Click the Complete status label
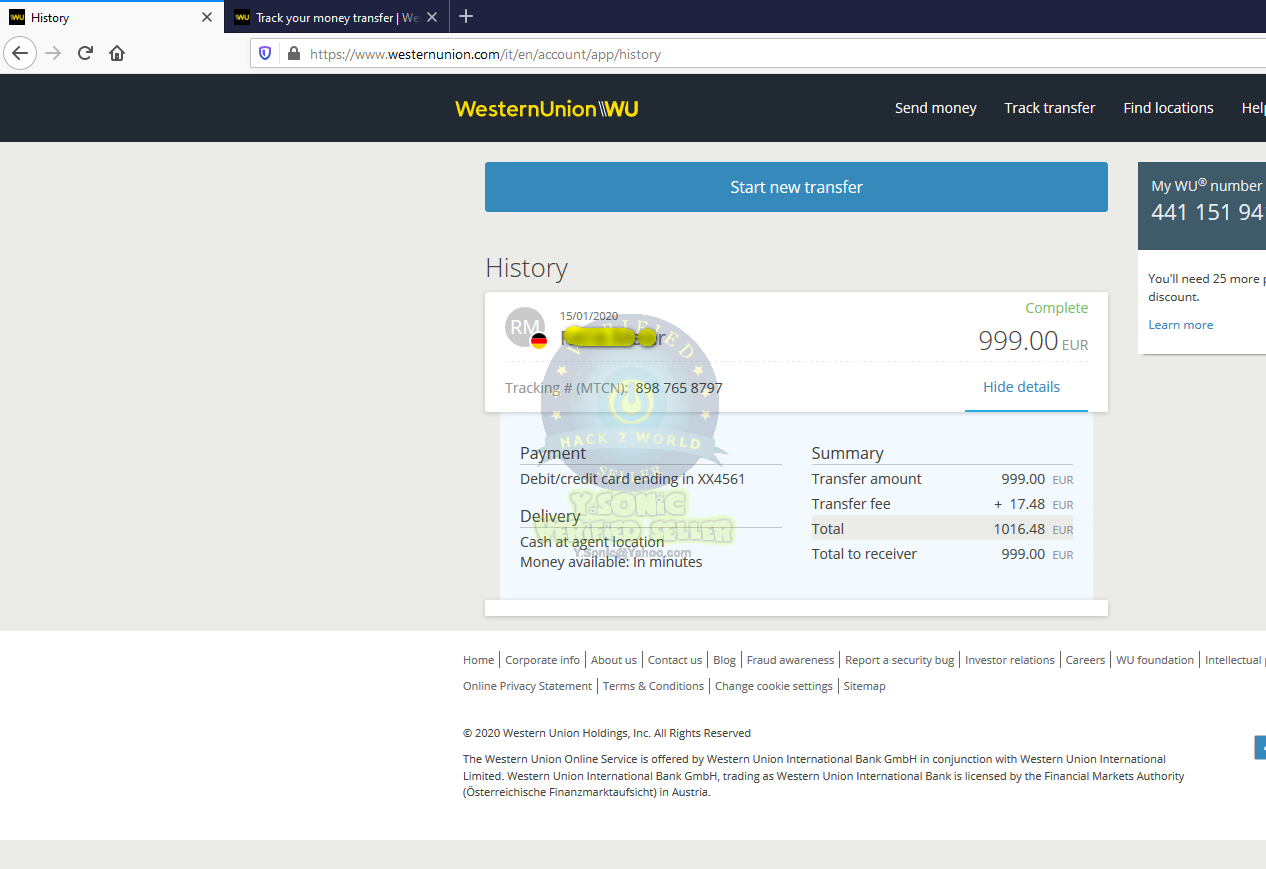Screen dimensions: 1266x869 pos(1057,308)
